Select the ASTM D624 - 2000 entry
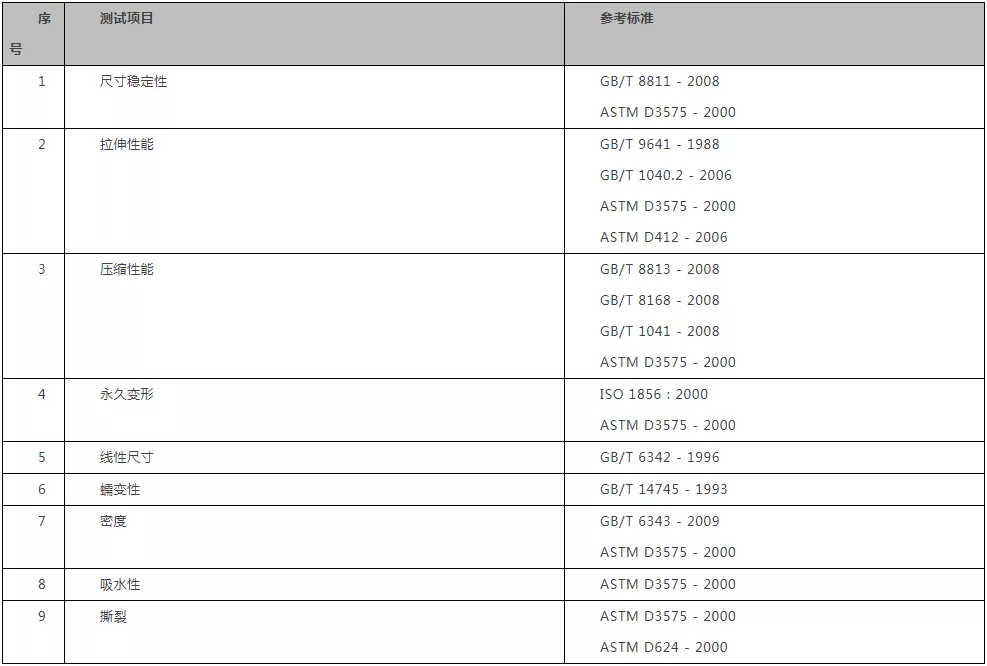The image size is (987, 666). tap(663, 648)
